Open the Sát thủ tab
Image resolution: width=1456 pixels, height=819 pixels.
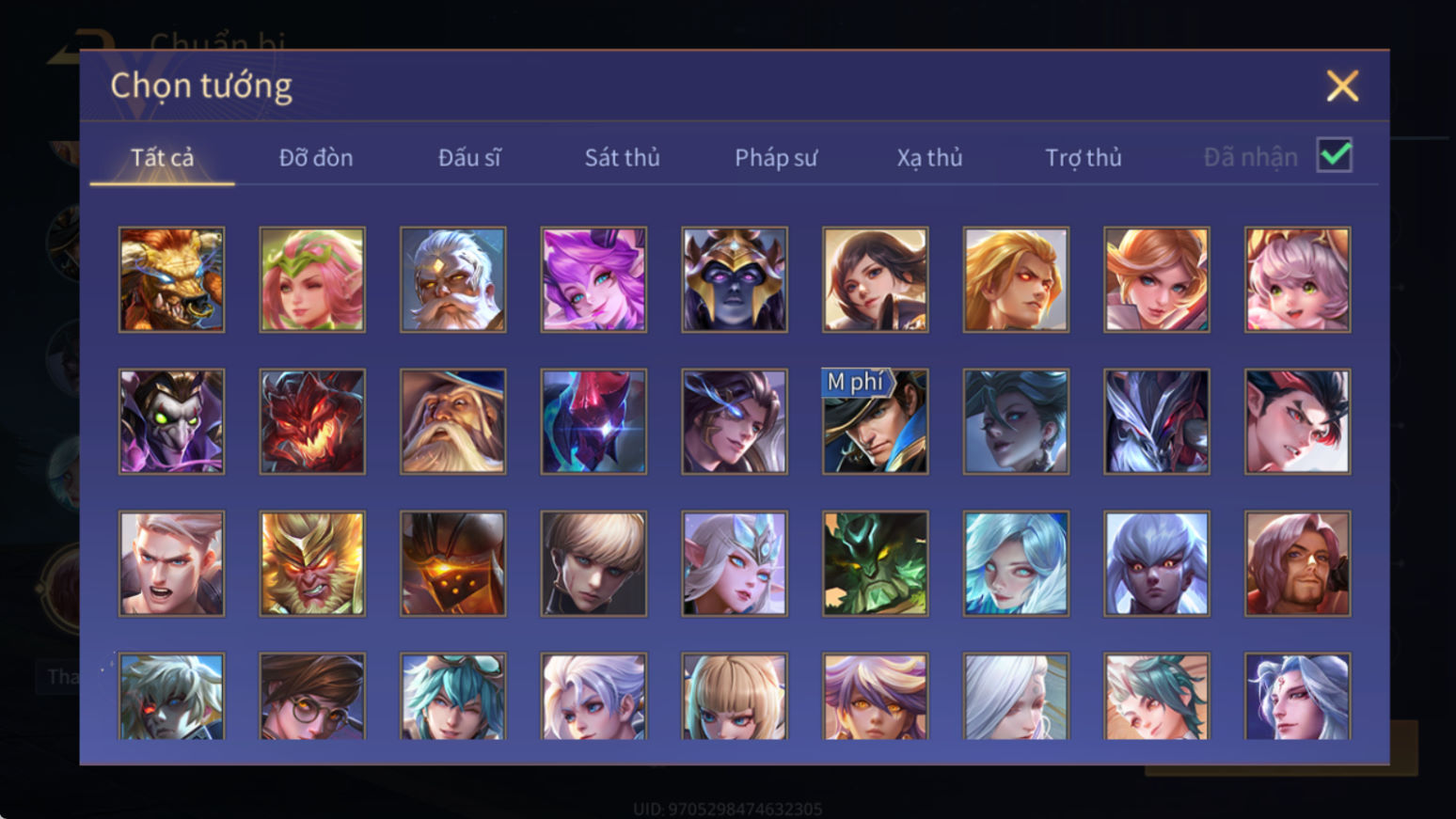click(x=622, y=157)
